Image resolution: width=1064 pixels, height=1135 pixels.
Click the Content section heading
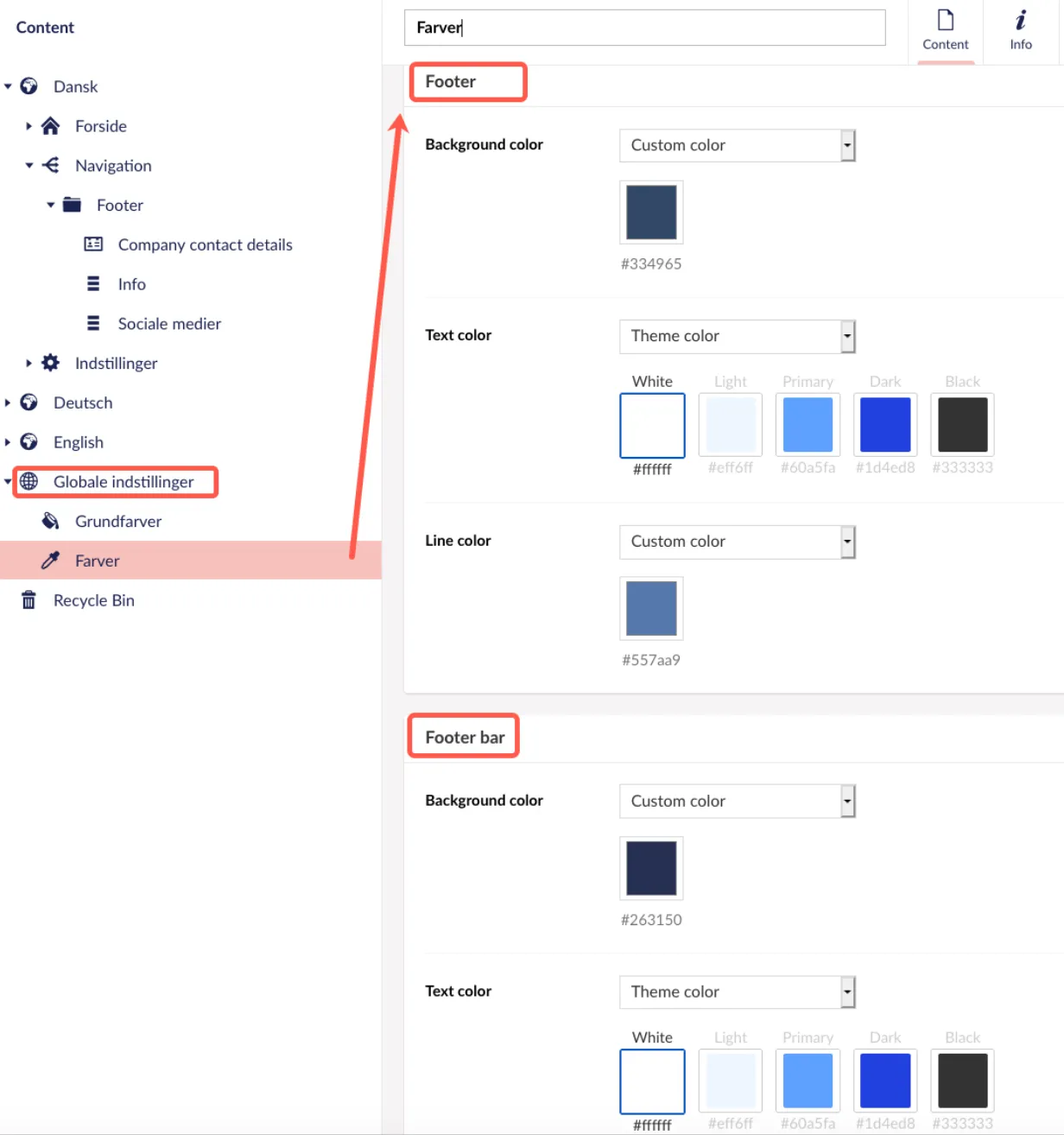[45, 28]
